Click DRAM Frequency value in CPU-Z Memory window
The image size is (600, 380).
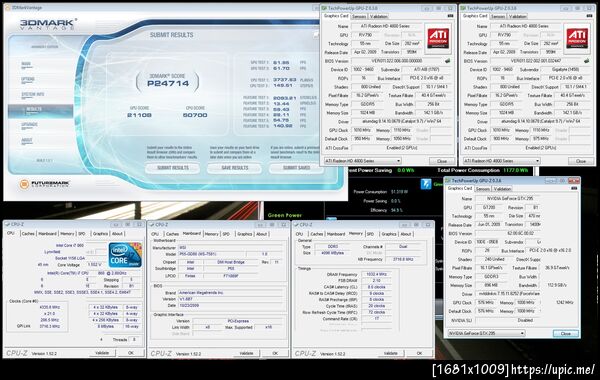tap(377, 274)
